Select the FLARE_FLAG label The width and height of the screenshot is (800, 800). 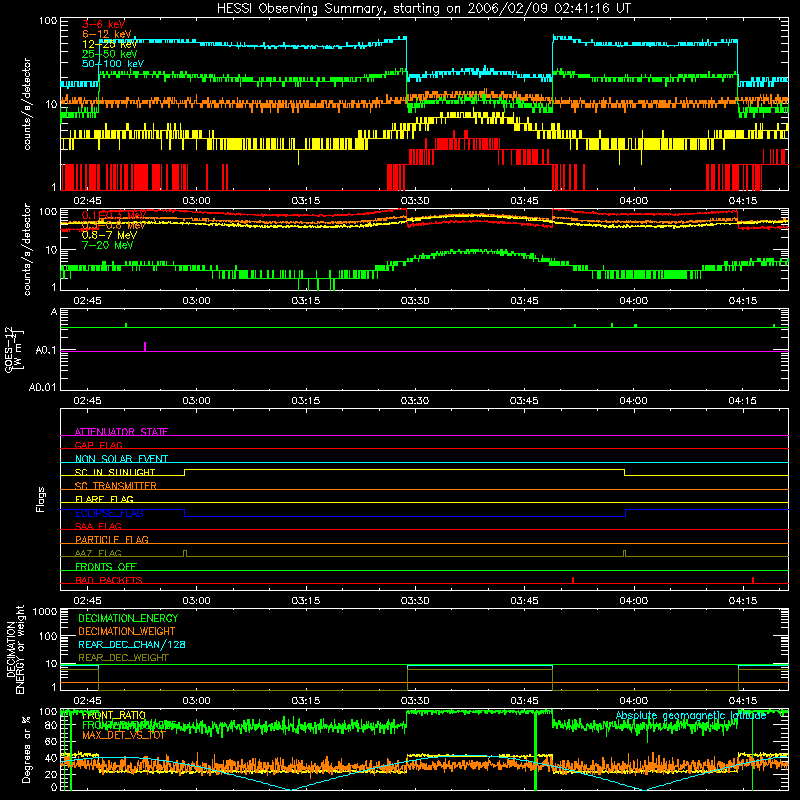104,499
